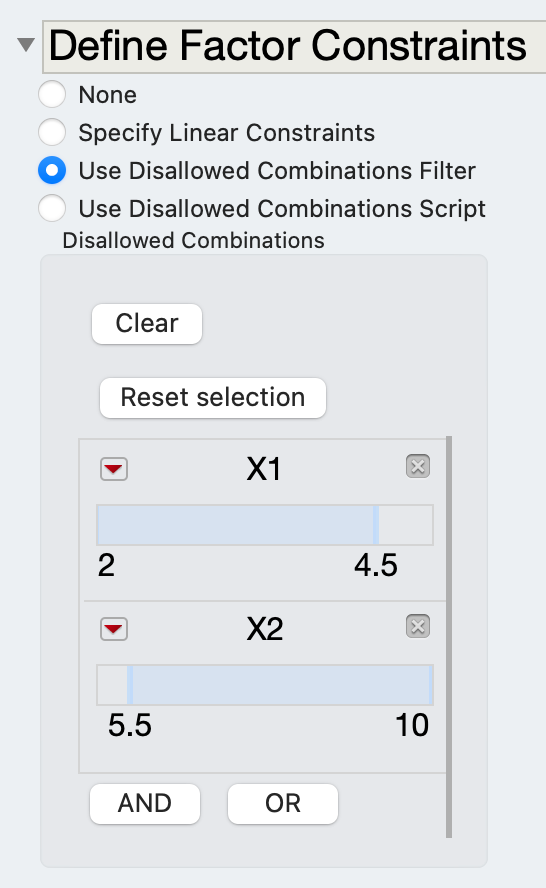Click the X2 range slider lower handle

(x=130, y=685)
